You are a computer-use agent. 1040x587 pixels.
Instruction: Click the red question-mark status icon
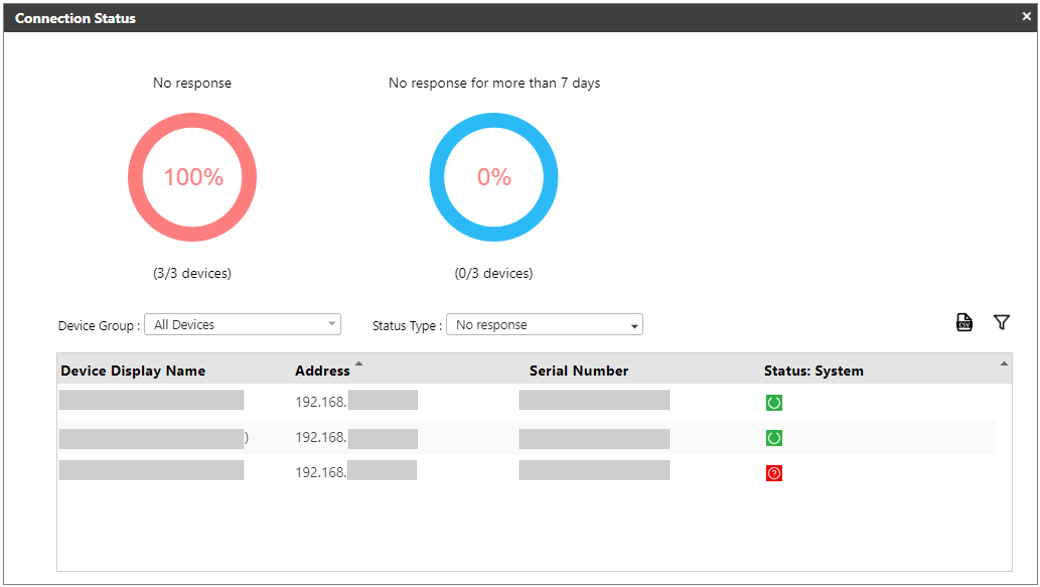click(773, 473)
